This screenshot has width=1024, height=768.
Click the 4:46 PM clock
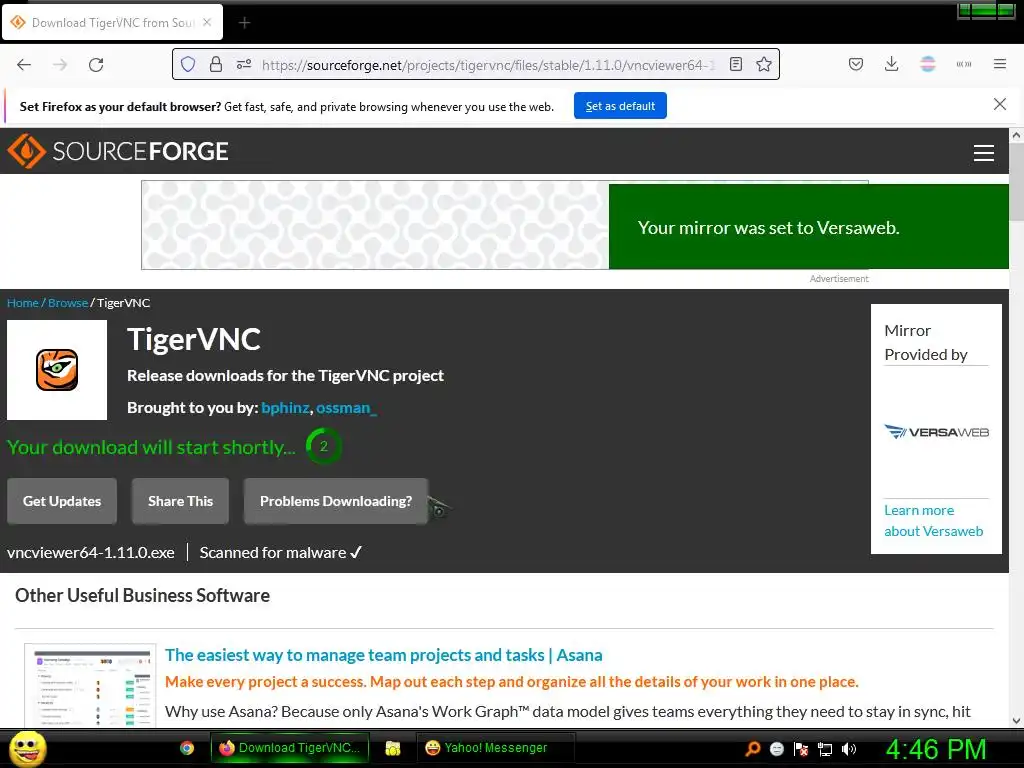(936, 749)
